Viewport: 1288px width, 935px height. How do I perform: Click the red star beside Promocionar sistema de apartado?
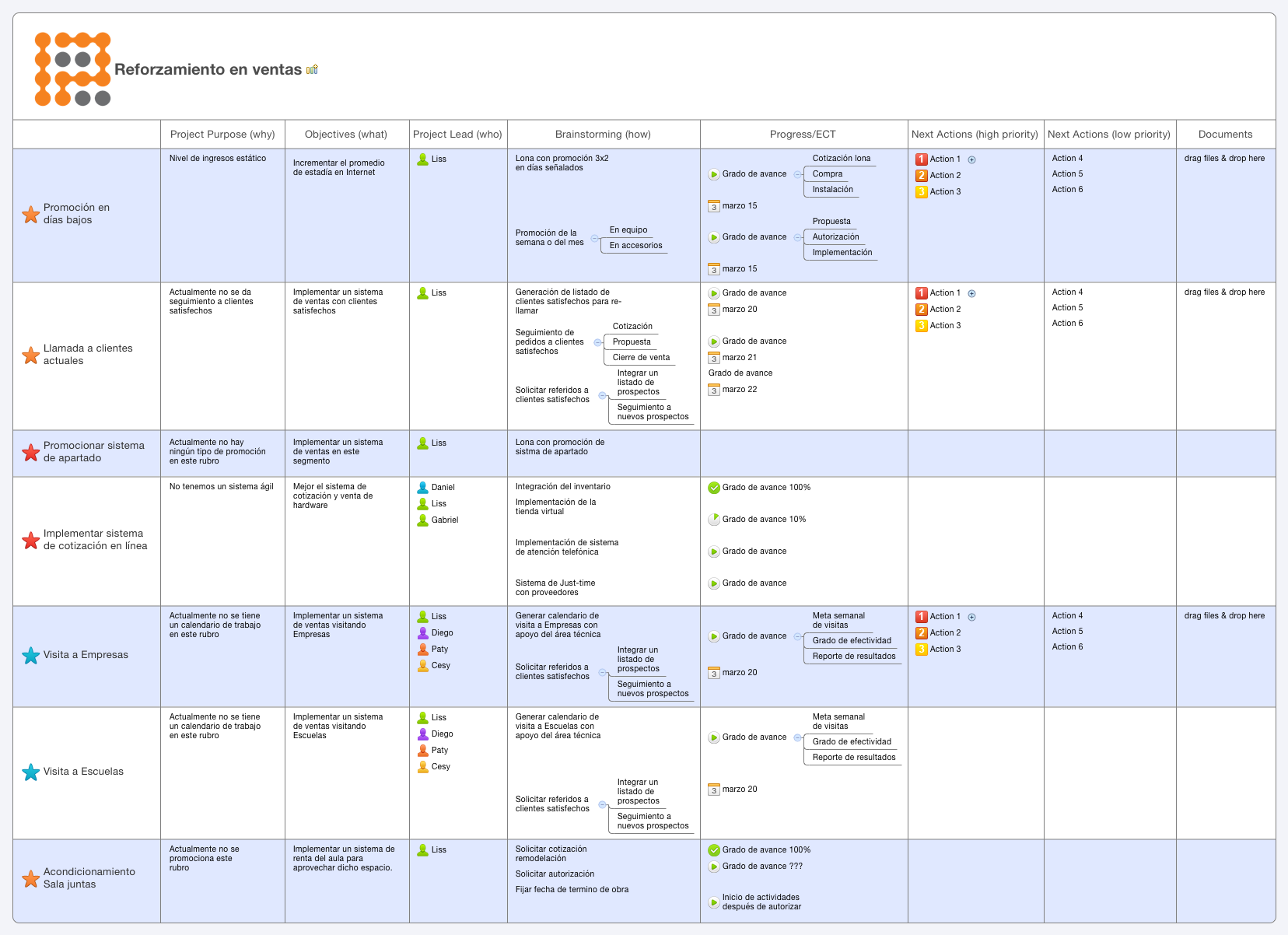31,453
